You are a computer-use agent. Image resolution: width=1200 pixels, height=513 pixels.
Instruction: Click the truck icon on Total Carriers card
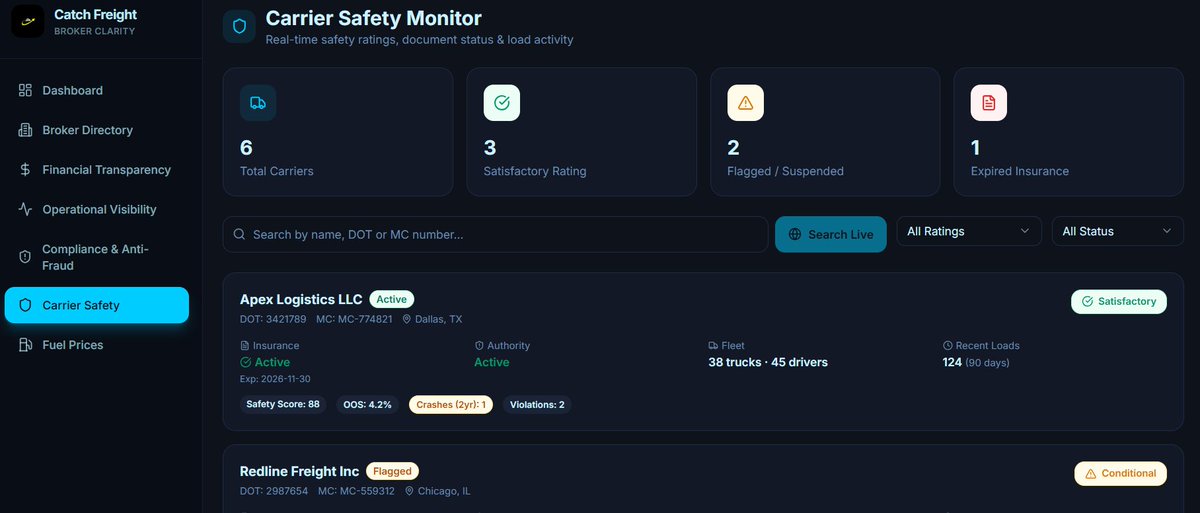(x=258, y=103)
